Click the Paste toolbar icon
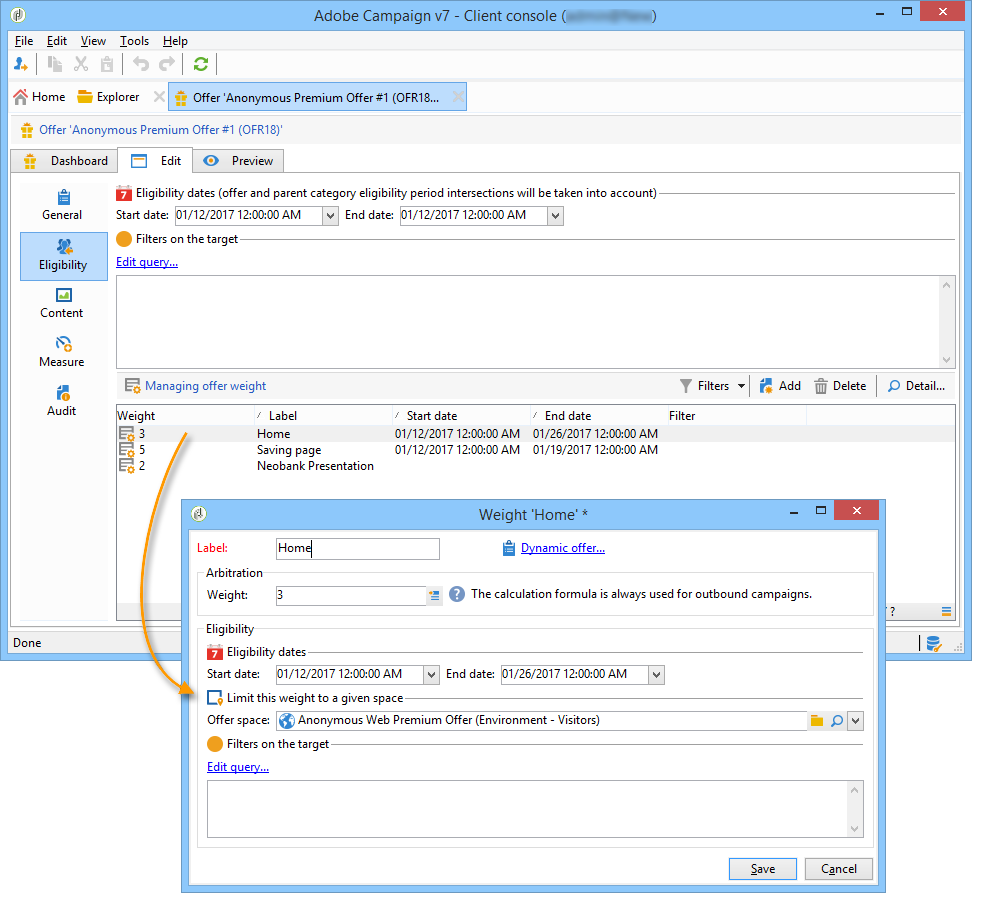 click(107, 64)
